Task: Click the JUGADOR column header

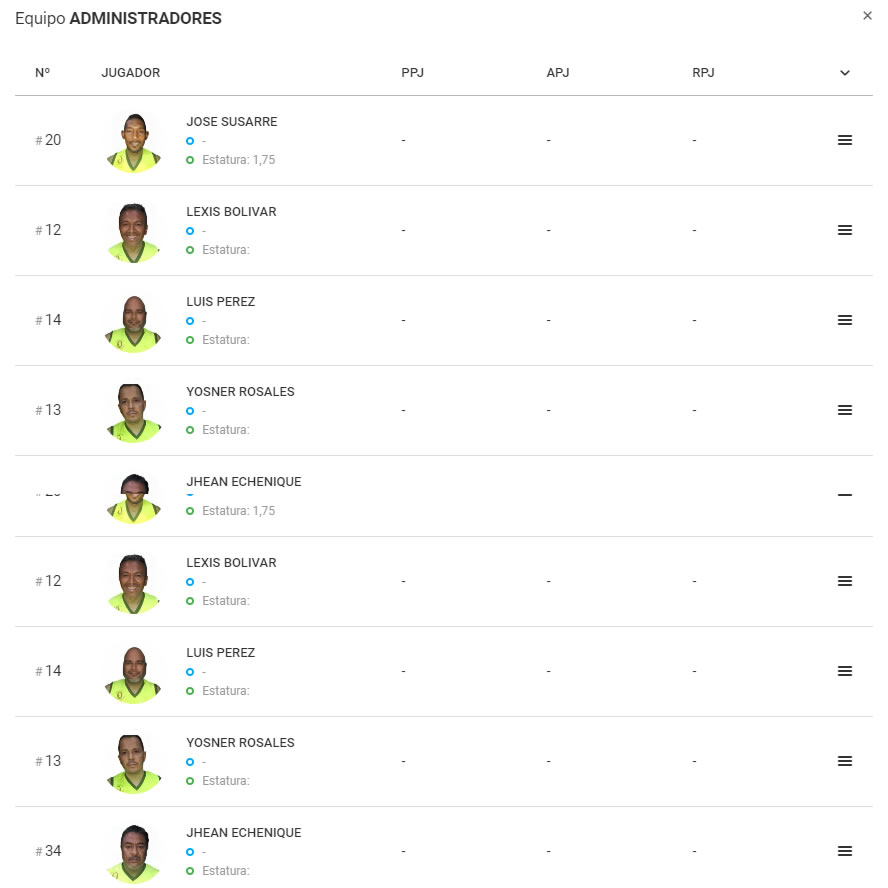Action: pyautogui.click(x=131, y=72)
